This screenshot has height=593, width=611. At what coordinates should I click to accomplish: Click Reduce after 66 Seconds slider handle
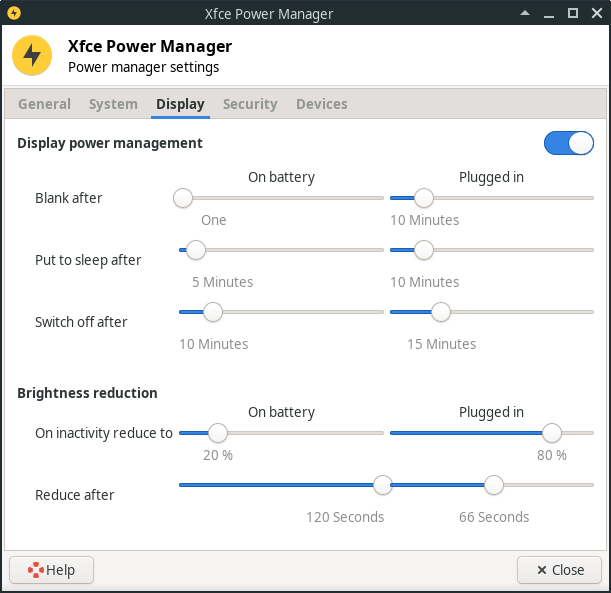pyautogui.click(x=494, y=485)
